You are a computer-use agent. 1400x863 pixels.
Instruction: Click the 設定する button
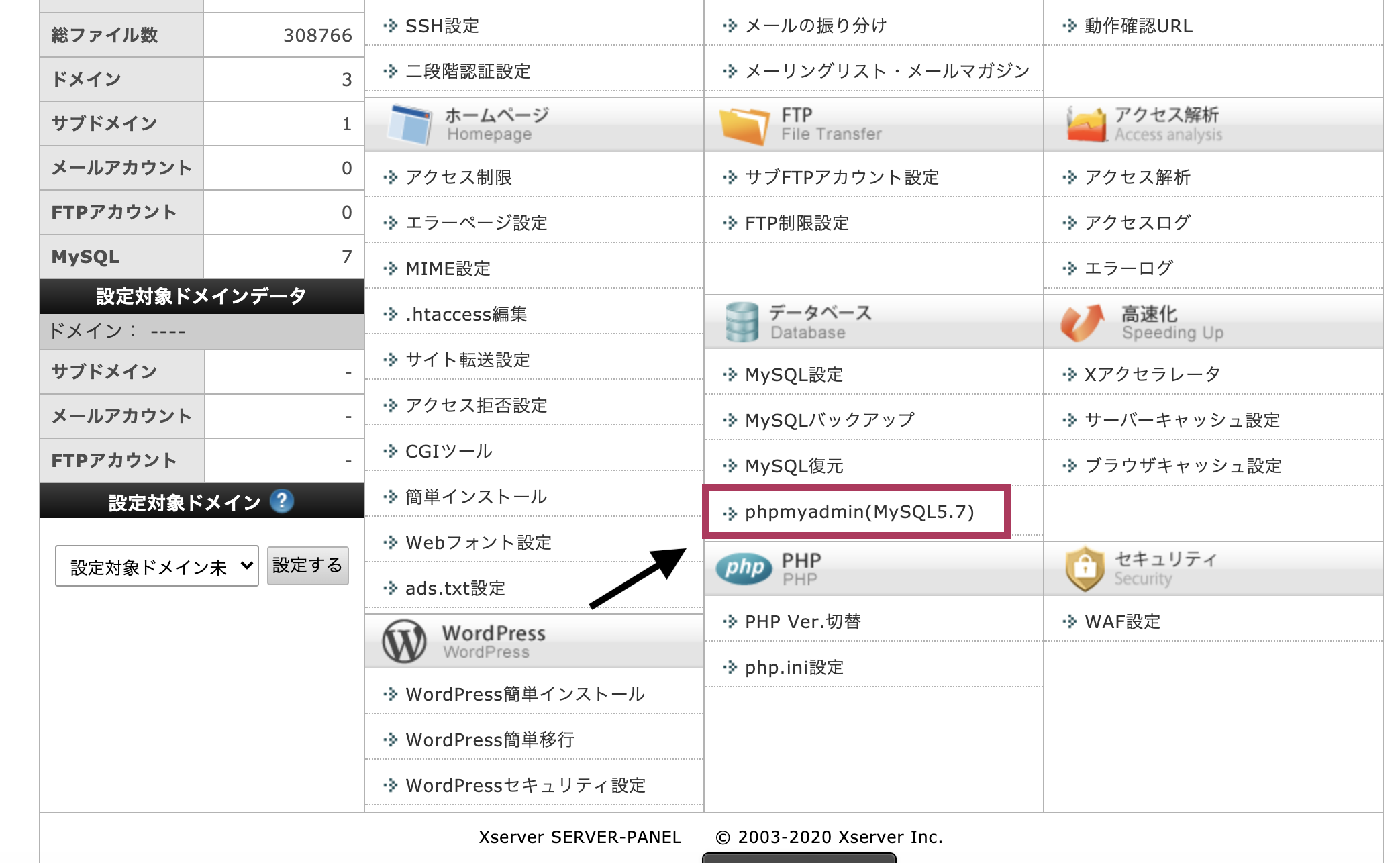pyautogui.click(x=307, y=566)
